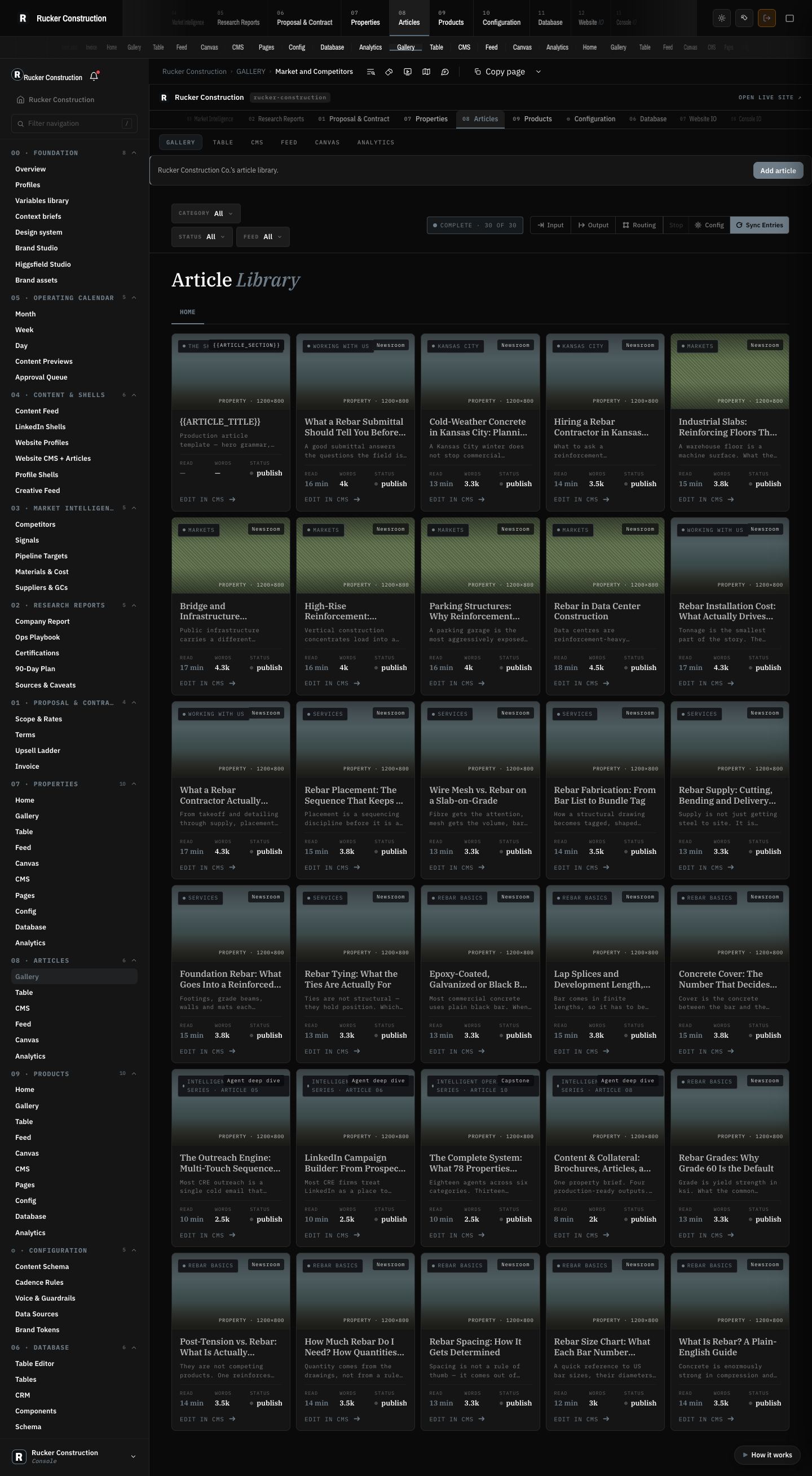Click the chat comment icon in breadcrumb bar
Screen dimensions: 812x1476
[445, 72]
